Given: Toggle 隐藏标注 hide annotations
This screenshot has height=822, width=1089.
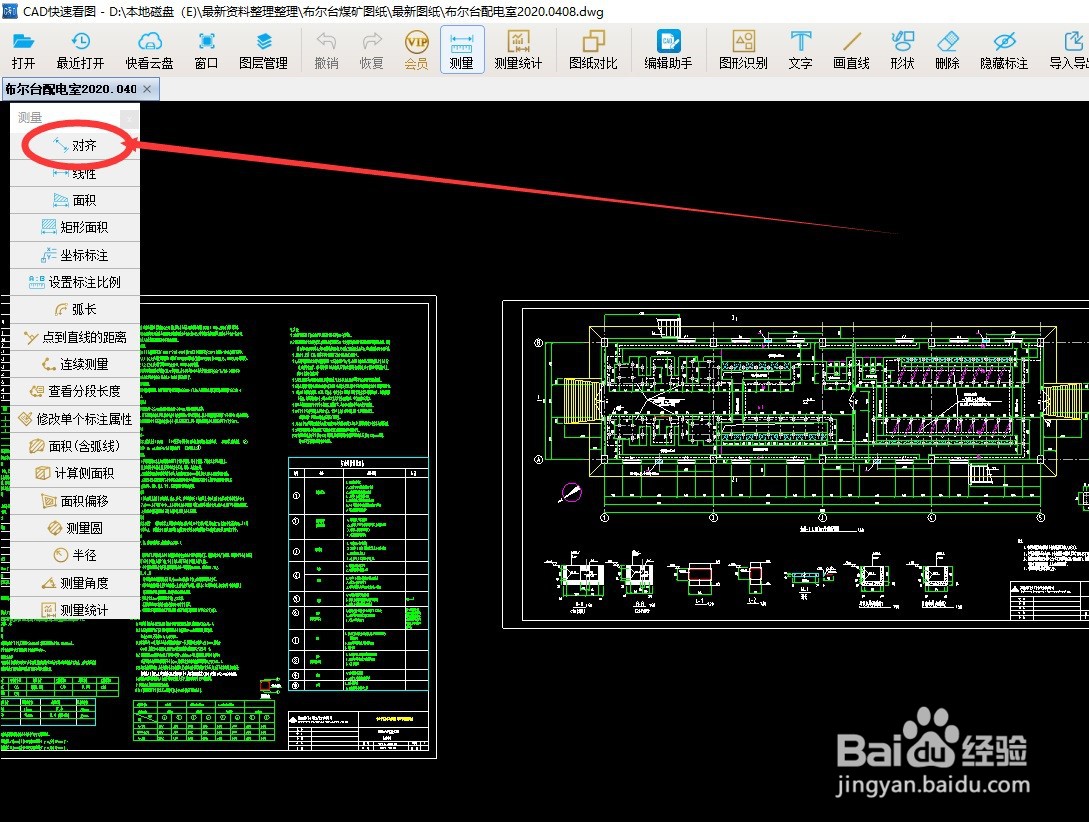Looking at the screenshot, I should [1004, 50].
